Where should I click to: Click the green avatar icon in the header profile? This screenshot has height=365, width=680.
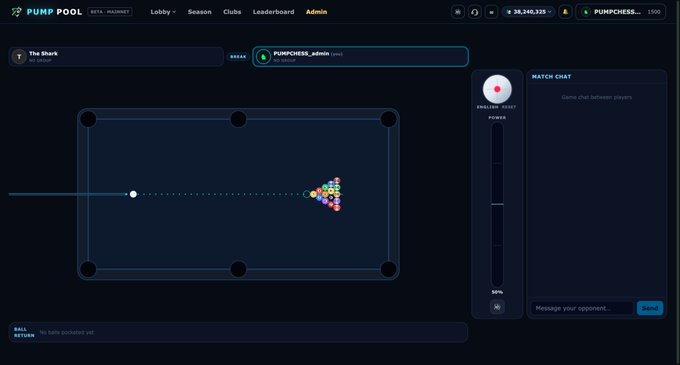click(585, 12)
